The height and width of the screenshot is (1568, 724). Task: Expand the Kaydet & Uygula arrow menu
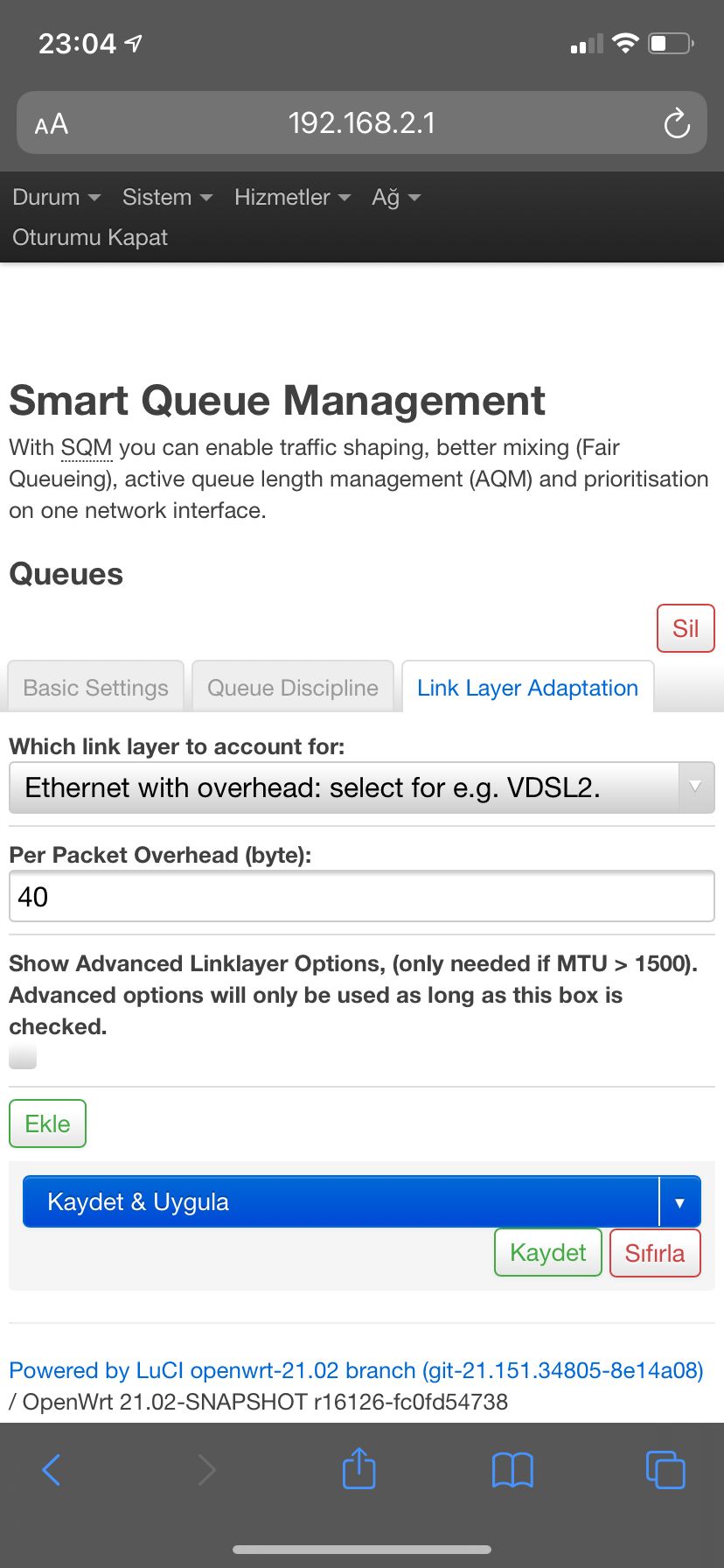click(679, 1202)
